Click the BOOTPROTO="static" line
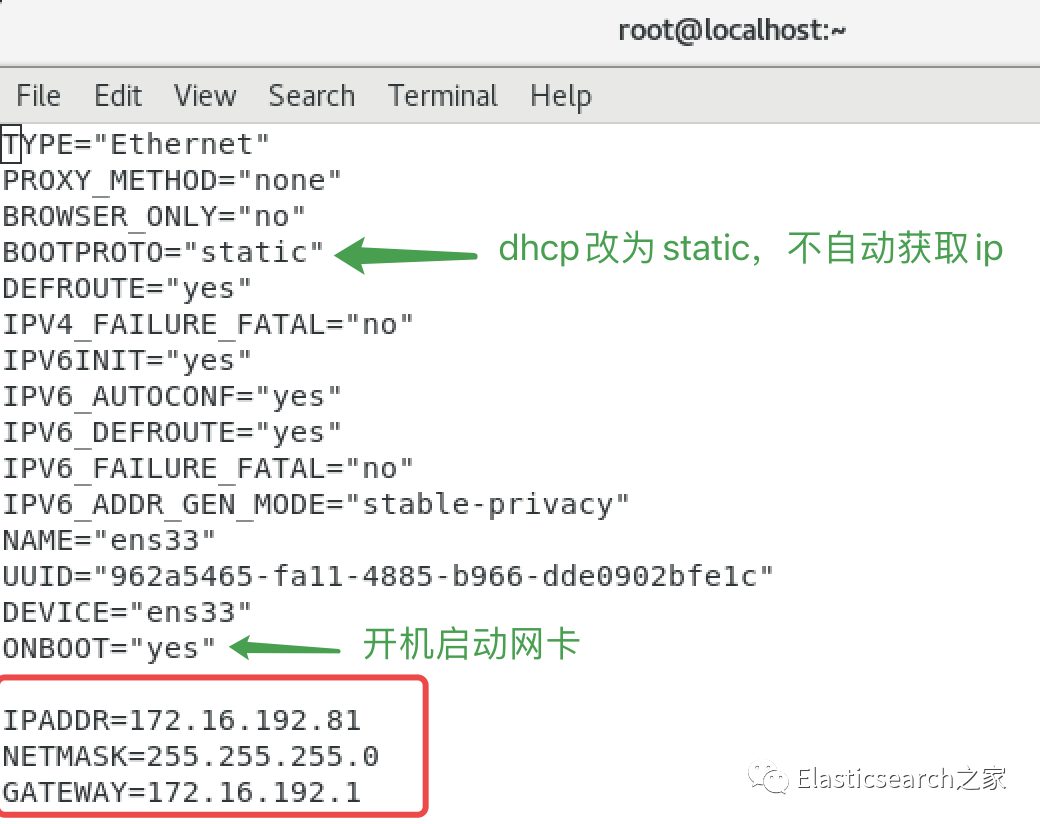This screenshot has height=824, width=1040. coord(163,252)
